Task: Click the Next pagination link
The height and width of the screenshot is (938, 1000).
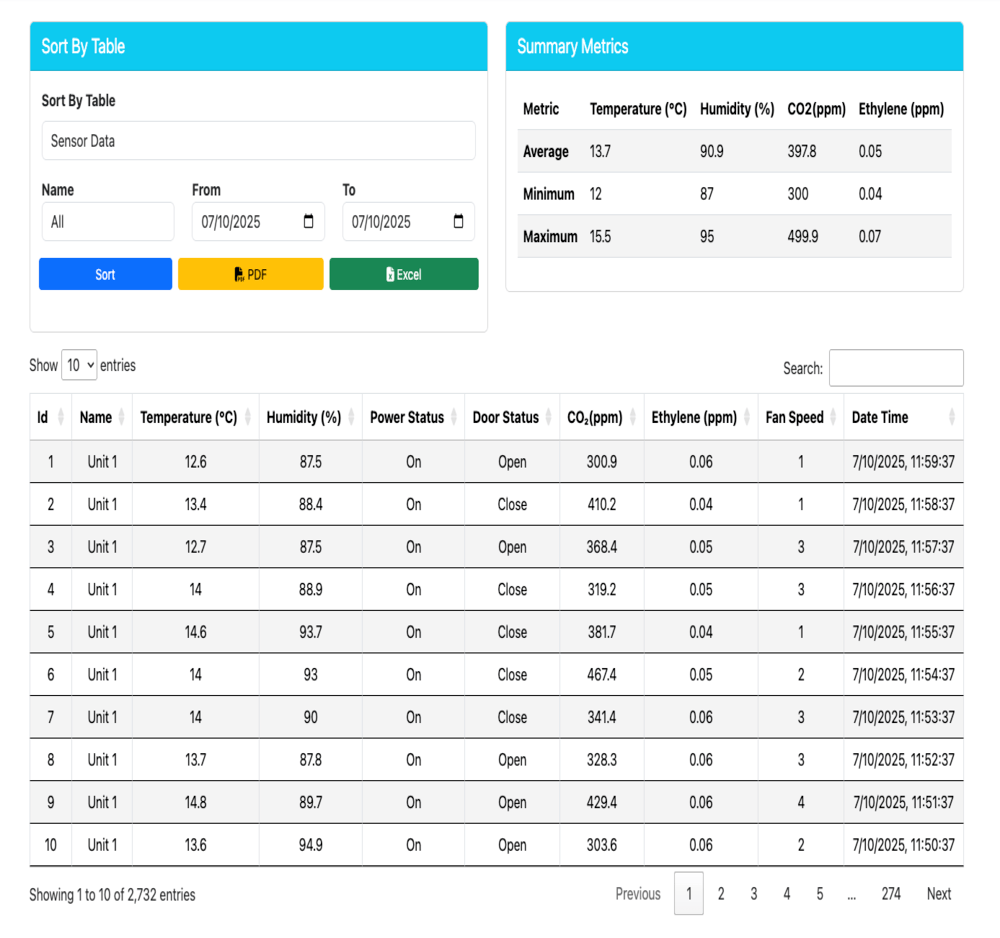Action: [x=938, y=894]
